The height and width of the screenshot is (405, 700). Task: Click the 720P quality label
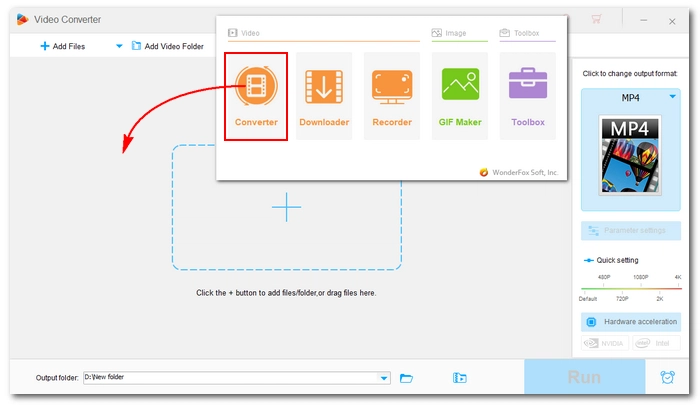(x=622, y=299)
